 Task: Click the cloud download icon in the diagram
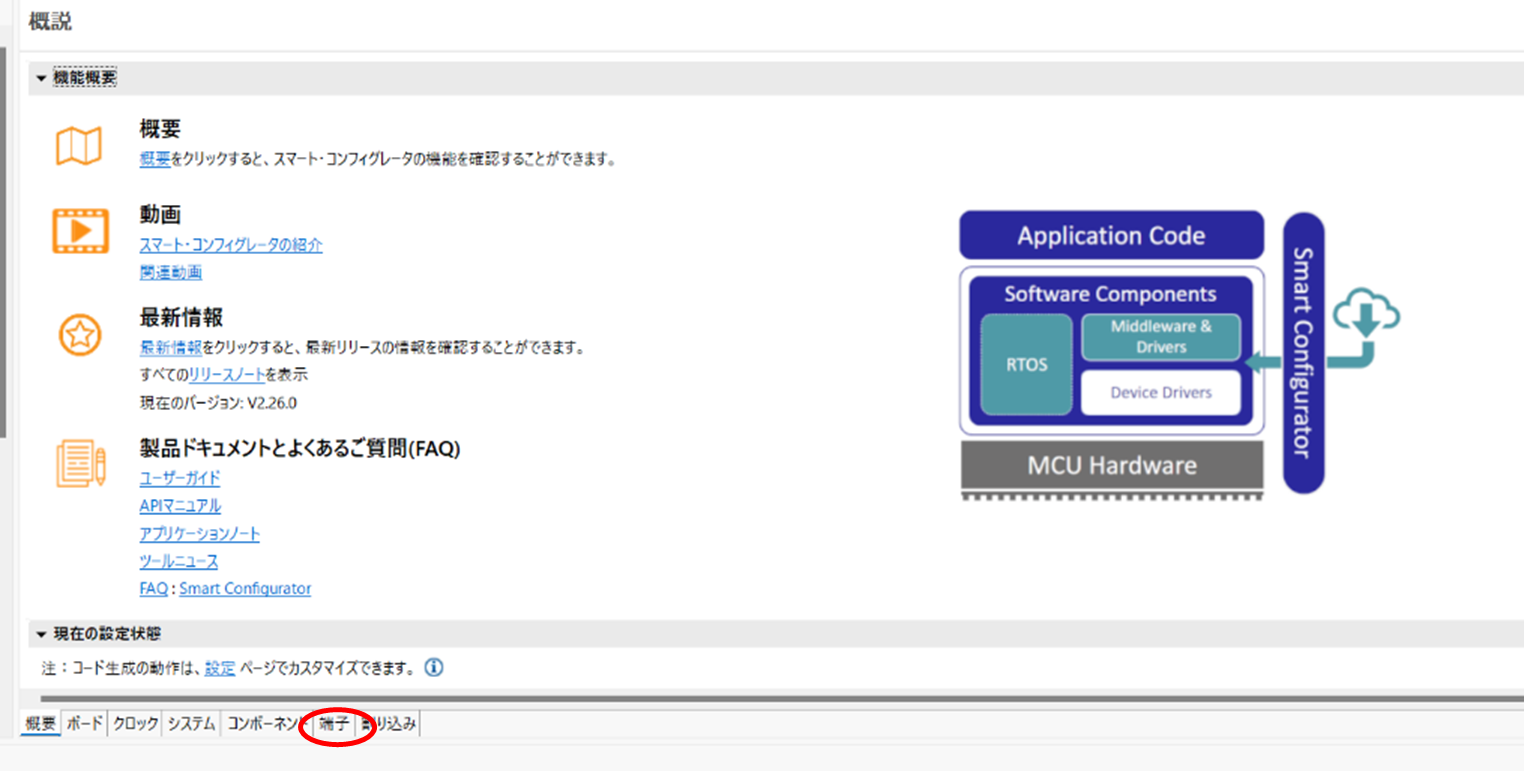pos(1366,312)
